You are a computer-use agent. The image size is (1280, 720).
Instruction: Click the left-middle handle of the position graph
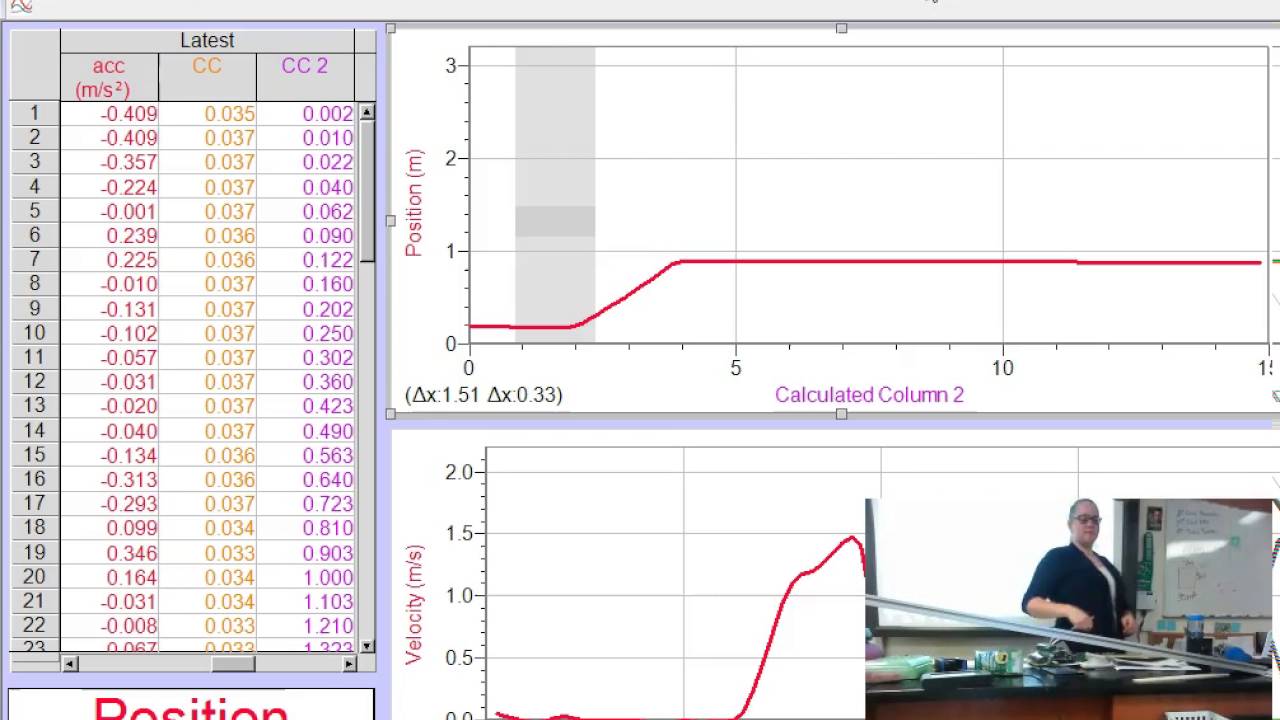pyautogui.click(x=391, y=221)
